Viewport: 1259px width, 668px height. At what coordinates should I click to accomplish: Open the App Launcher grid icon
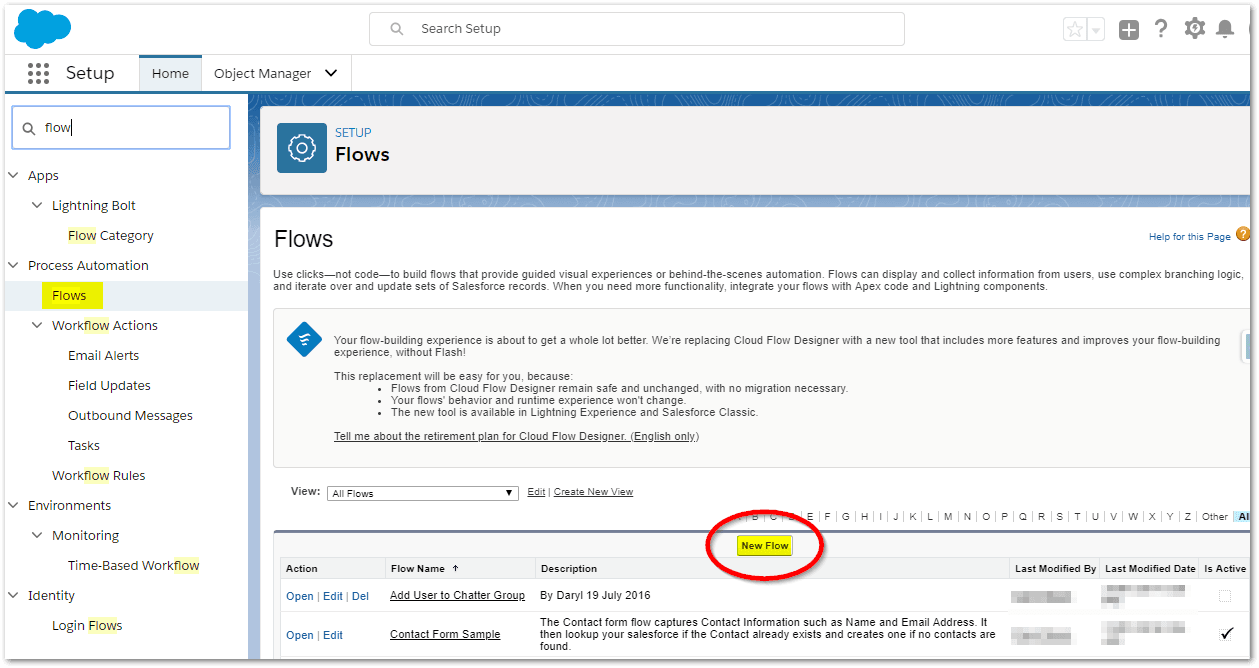pos(38,73)
